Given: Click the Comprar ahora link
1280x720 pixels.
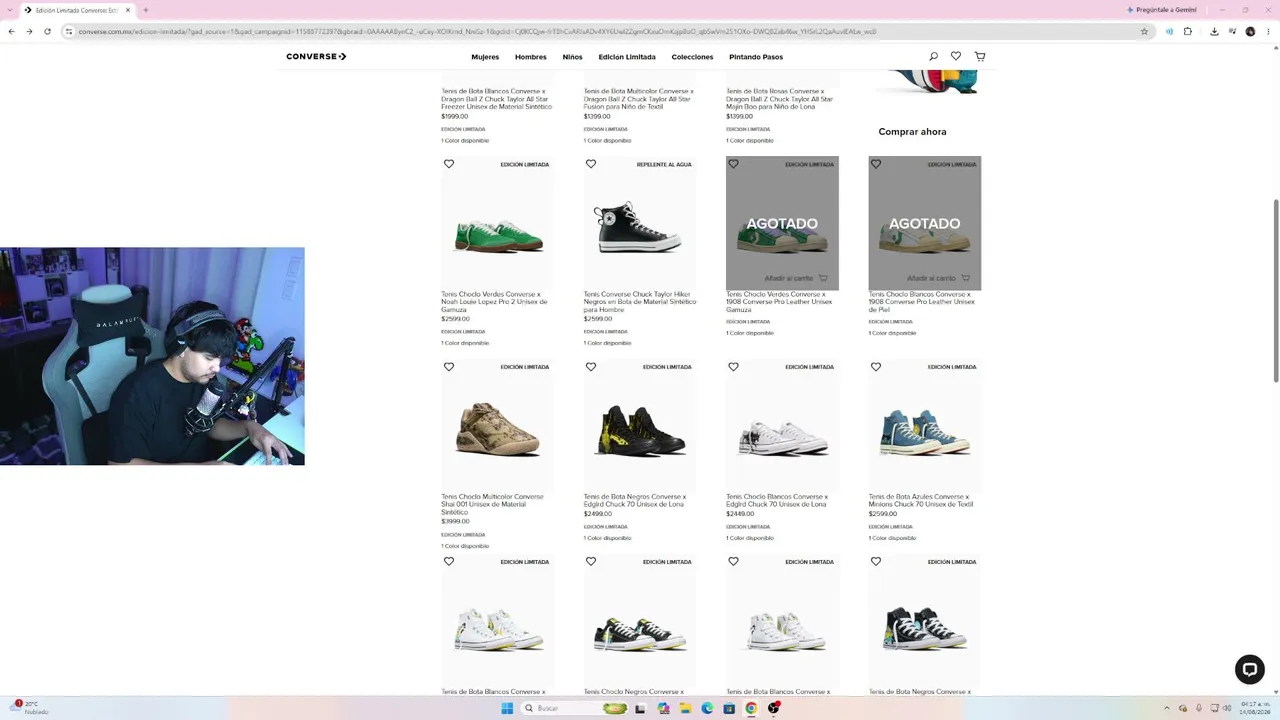Looking at the screenshot, I should pos(912,132).
